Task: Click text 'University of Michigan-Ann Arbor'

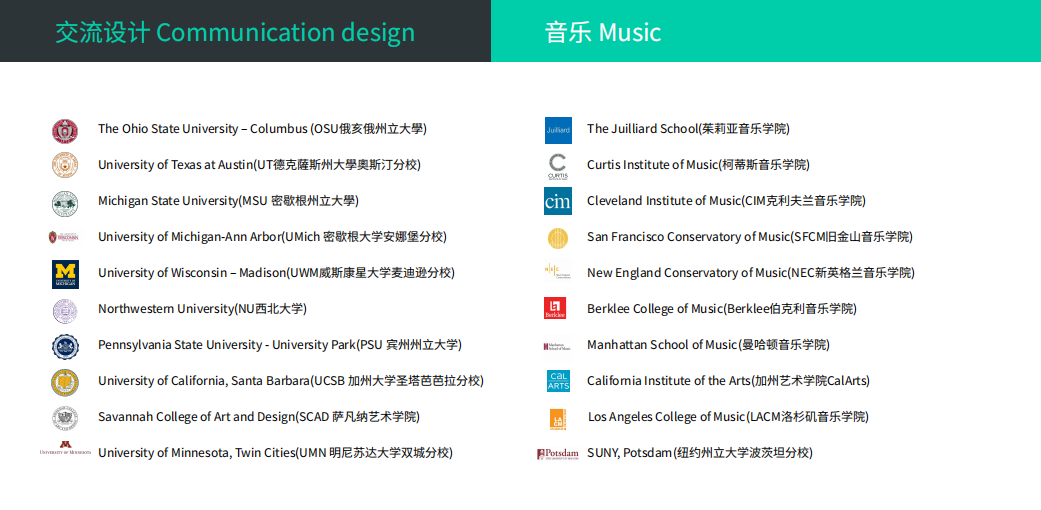Action: click(x=190, y=236)
